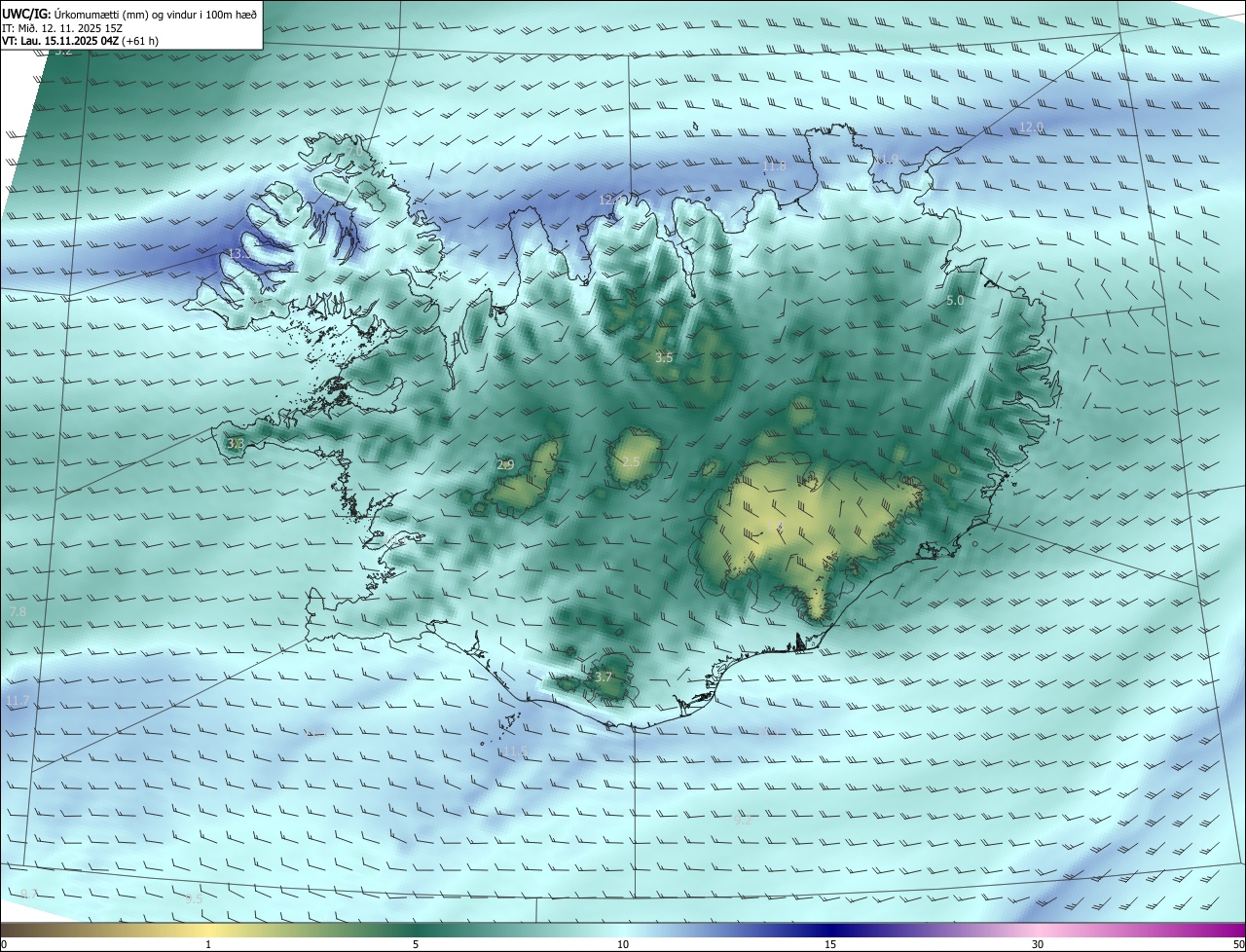This screenshot has height=952, width=1246.
Task: Pick the light pink color on the colorbar above 30
Action: click(x=1038, y=930)
